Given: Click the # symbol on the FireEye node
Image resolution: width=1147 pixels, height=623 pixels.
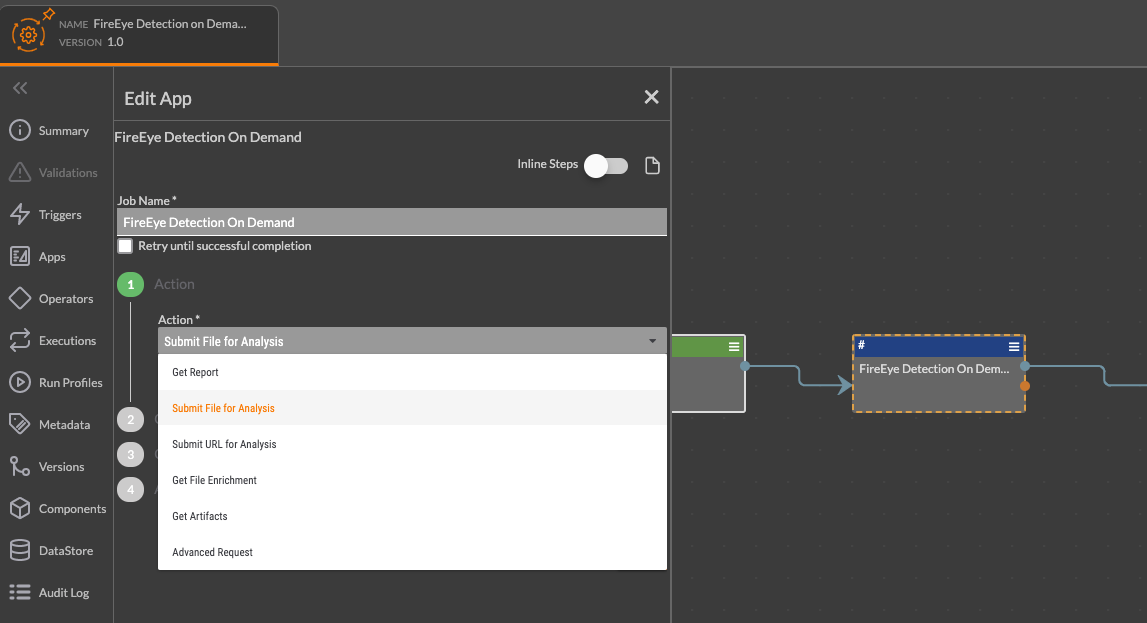Looking at the screenshot, I should click(862, 344).
